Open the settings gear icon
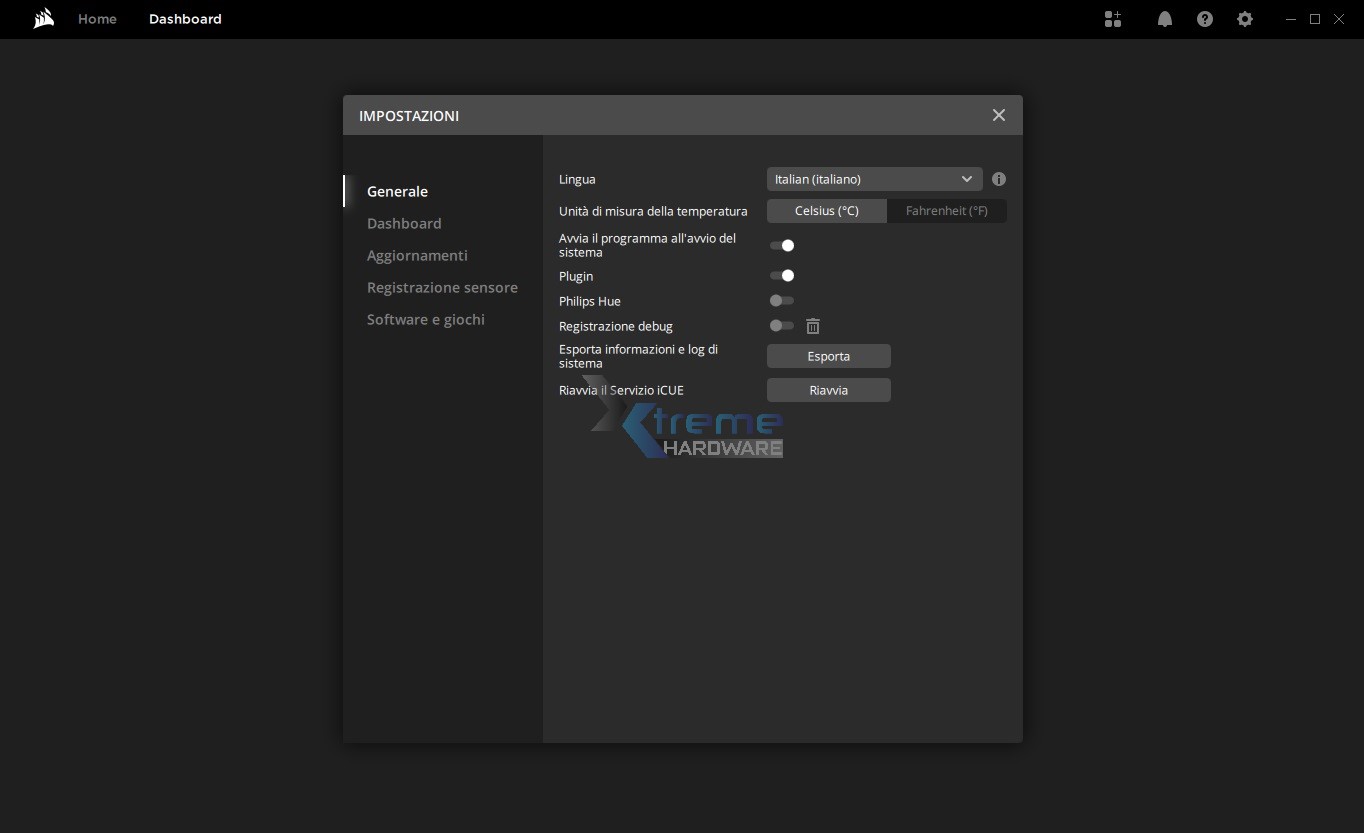 (1245, 19)
